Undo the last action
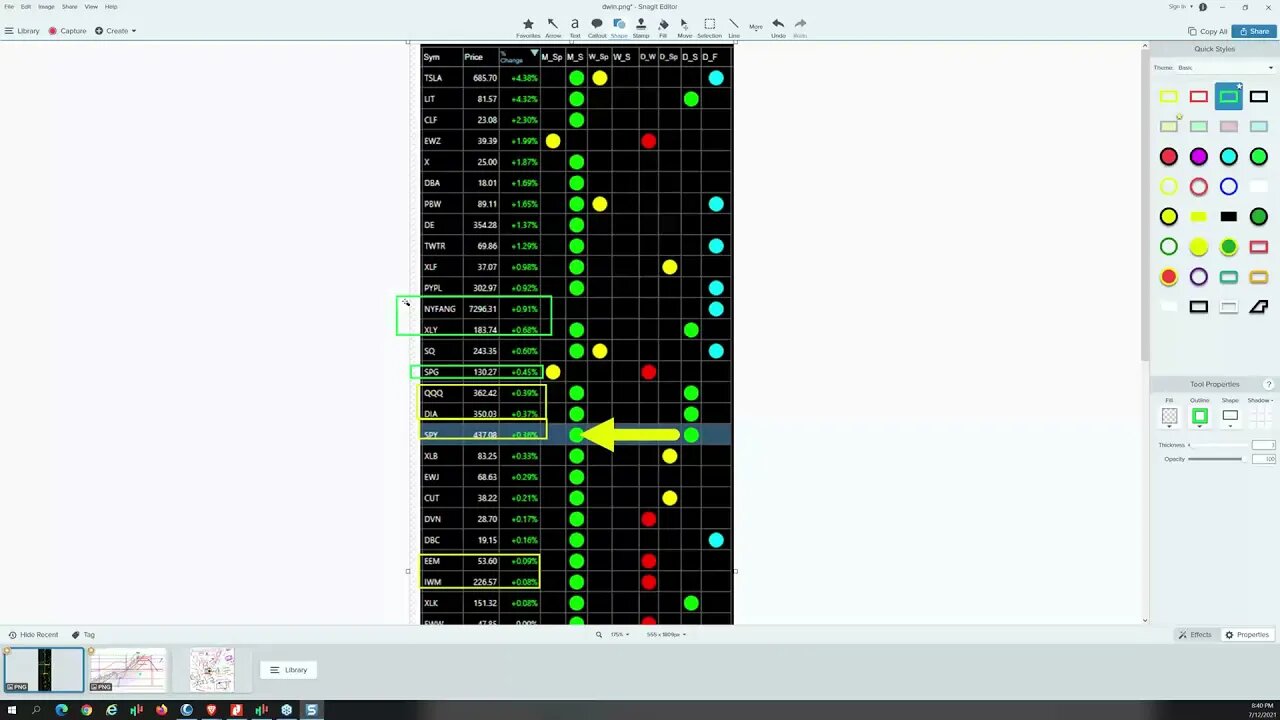Image resolution: width=1280 pixels, height=720 pixels. pyautogui.click(x=778, y=27)
